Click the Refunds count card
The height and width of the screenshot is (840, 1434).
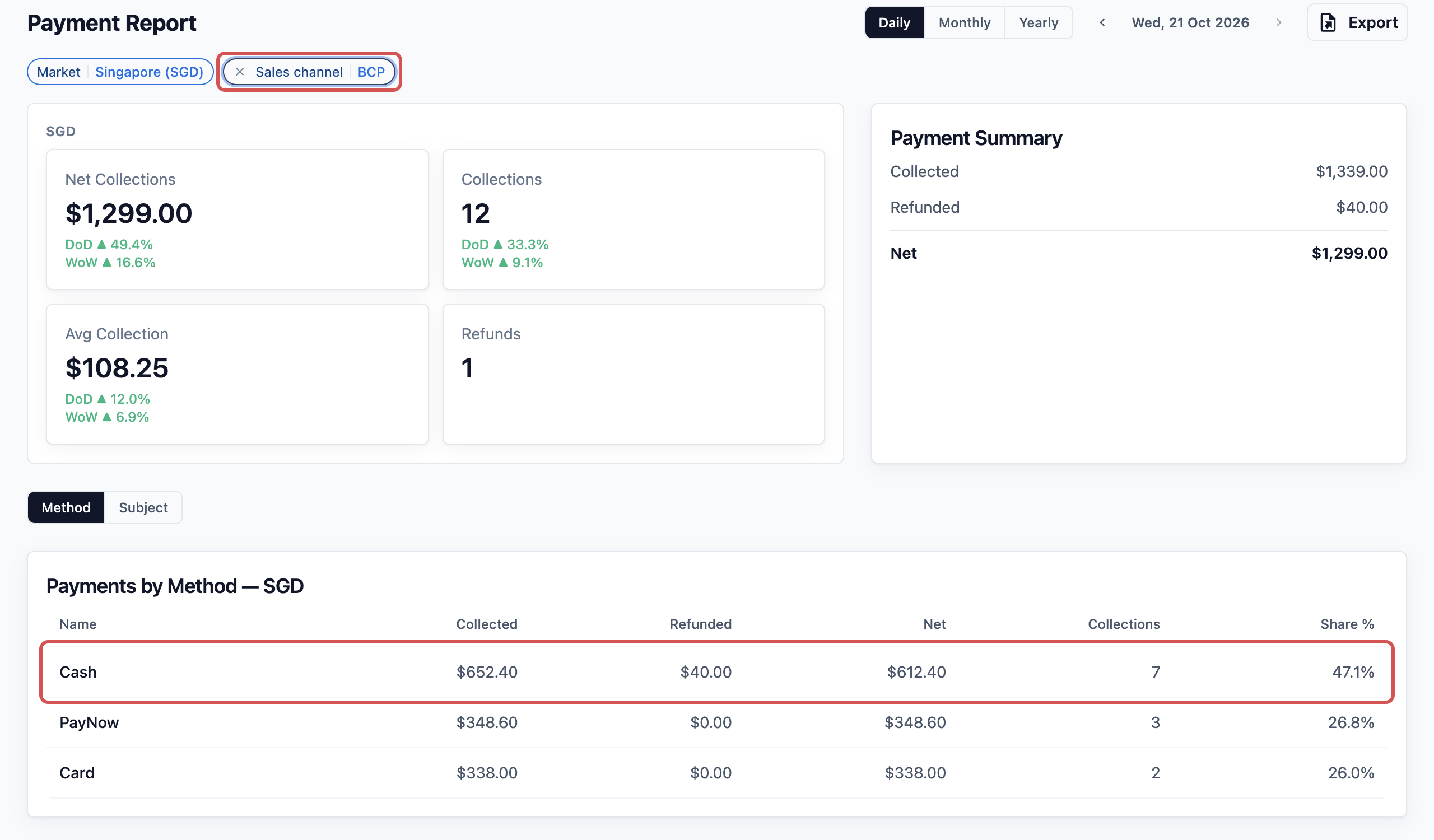634,374
